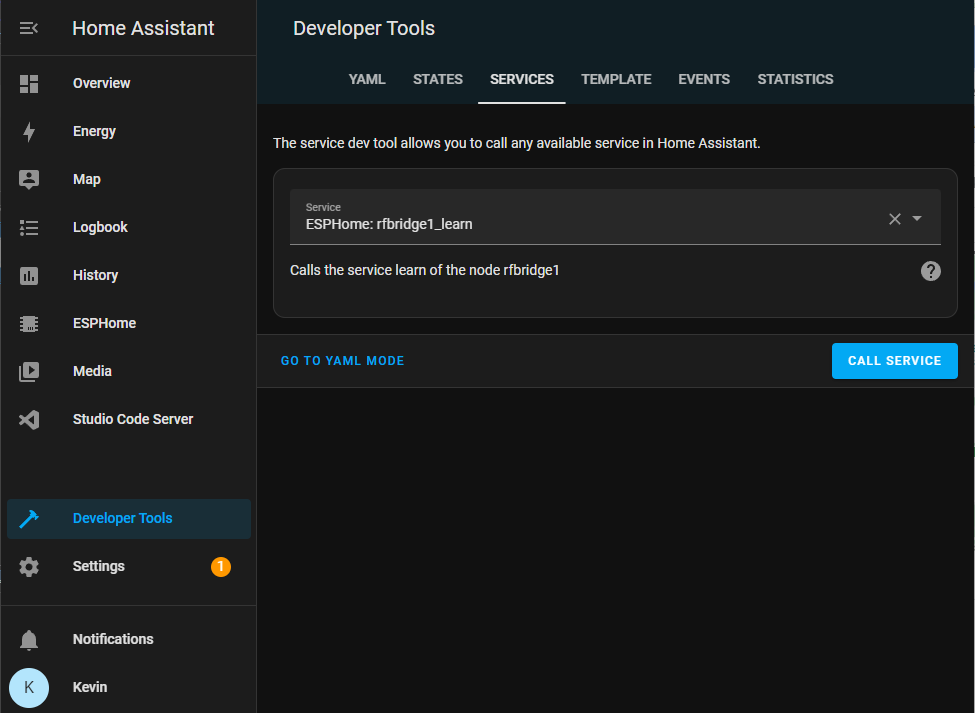Image resolution: width=975 pixels, height=713 pixels.
Task: Click the Go to YAML Mode link
Action: 343,361
